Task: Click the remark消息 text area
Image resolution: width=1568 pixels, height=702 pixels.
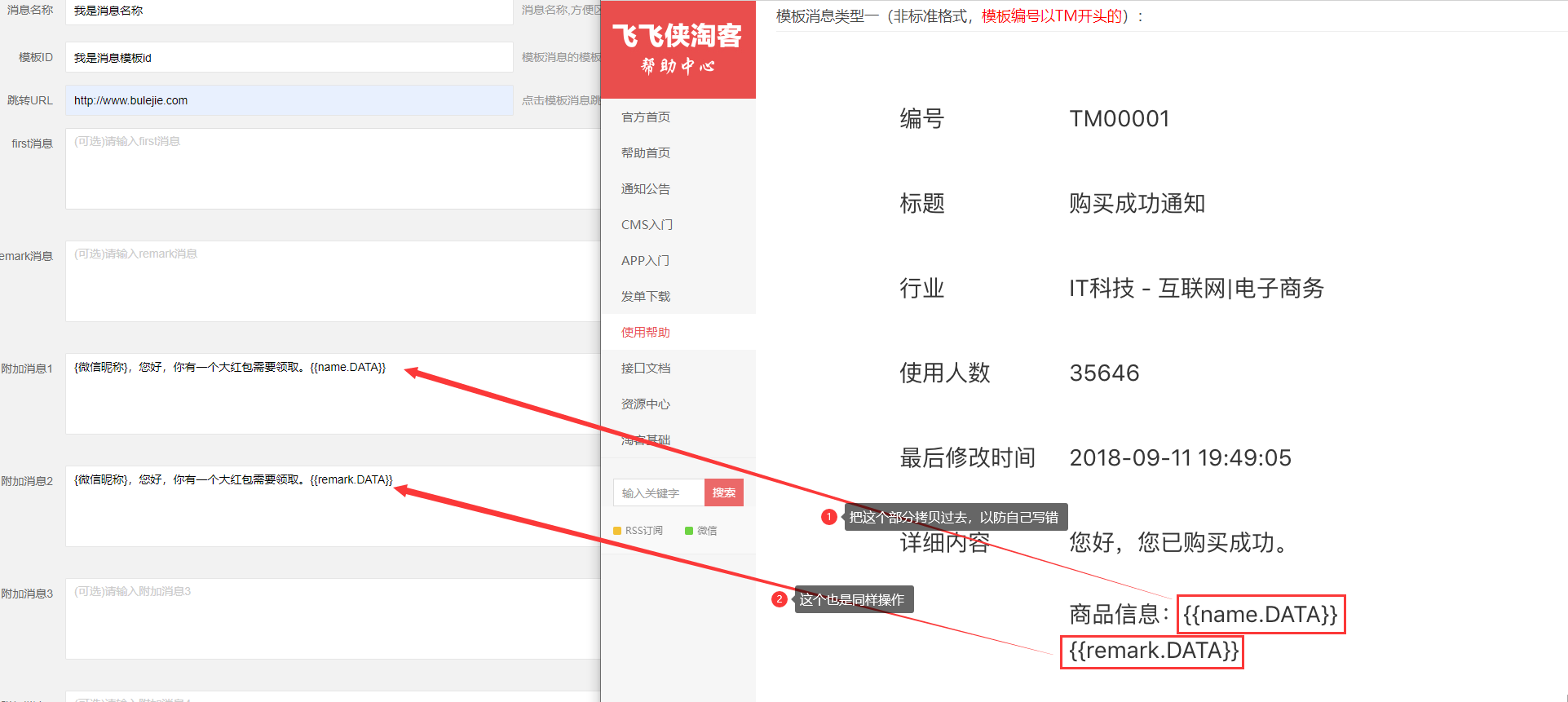Action: pos(333,281)
